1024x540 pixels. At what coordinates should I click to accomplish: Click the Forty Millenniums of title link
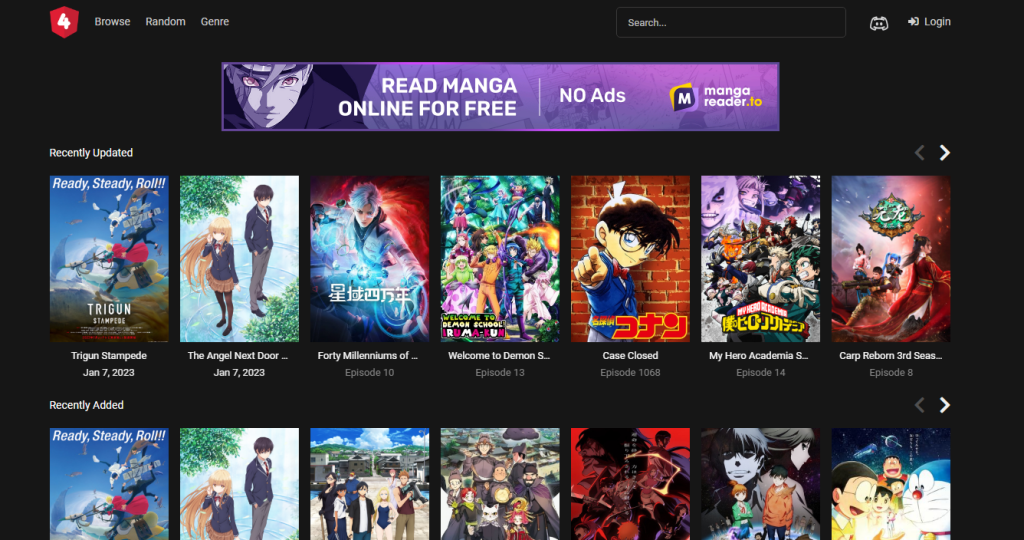click(x=368, y=356)
